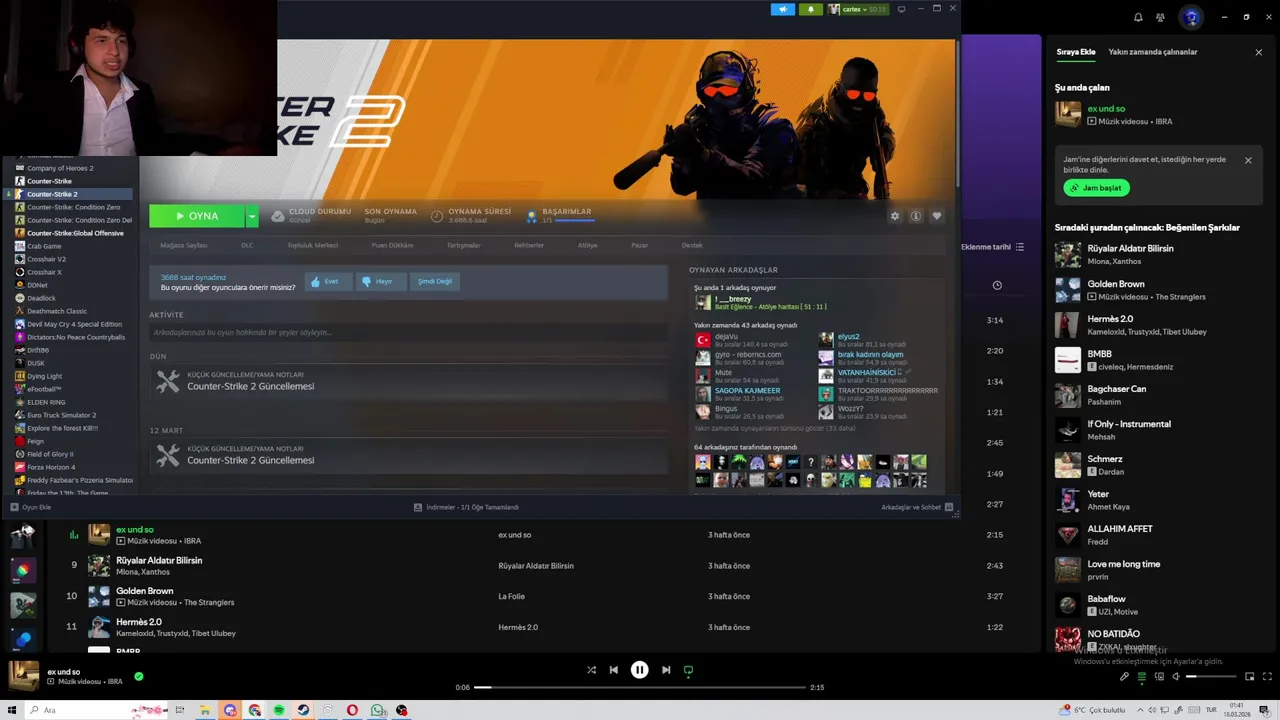Open the Puan Dükkânı tab
Viewport: 1280px width, 720px height.
(x=392, y=245)
